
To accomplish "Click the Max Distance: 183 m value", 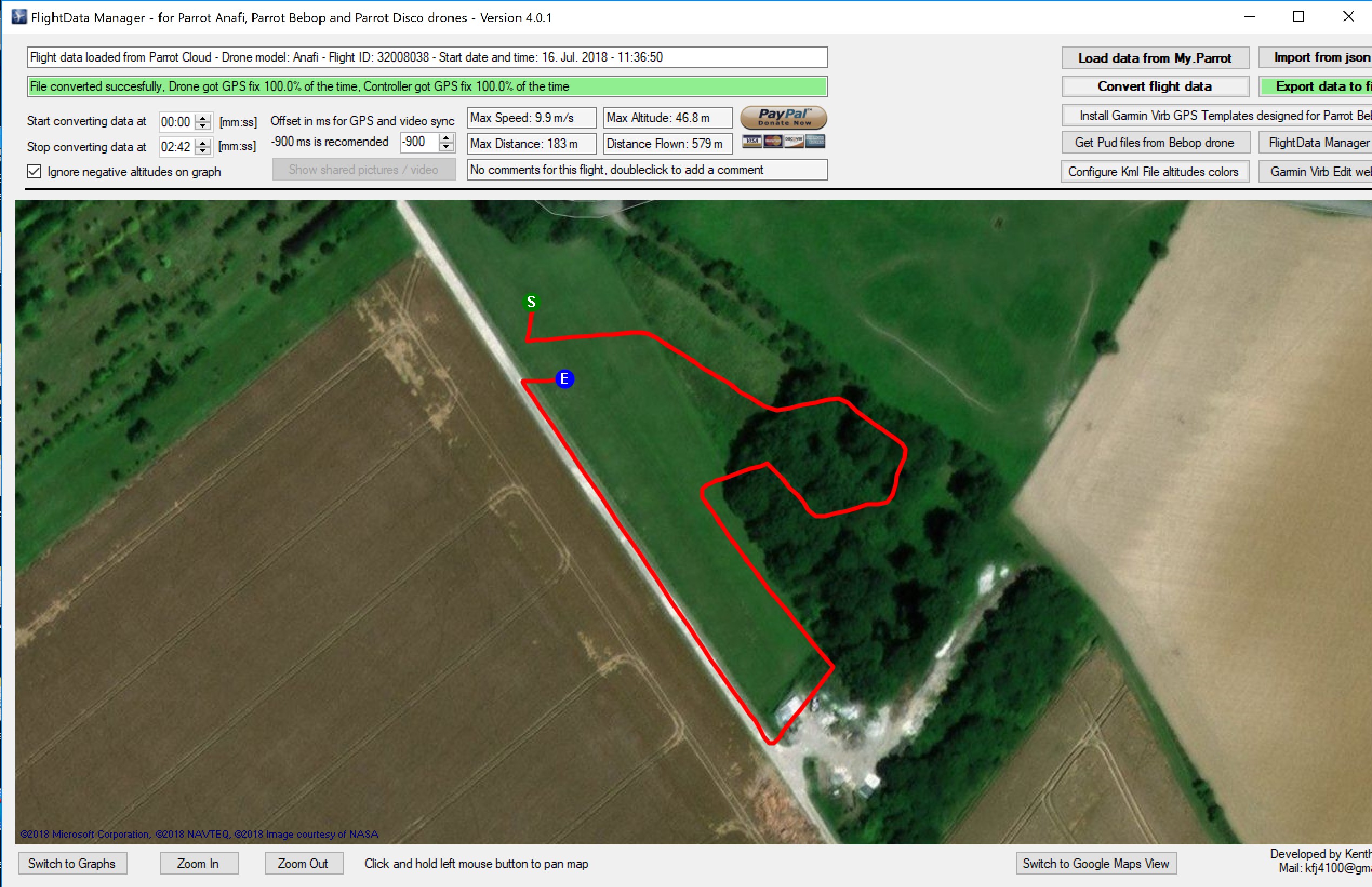I will tap(531, 144).
